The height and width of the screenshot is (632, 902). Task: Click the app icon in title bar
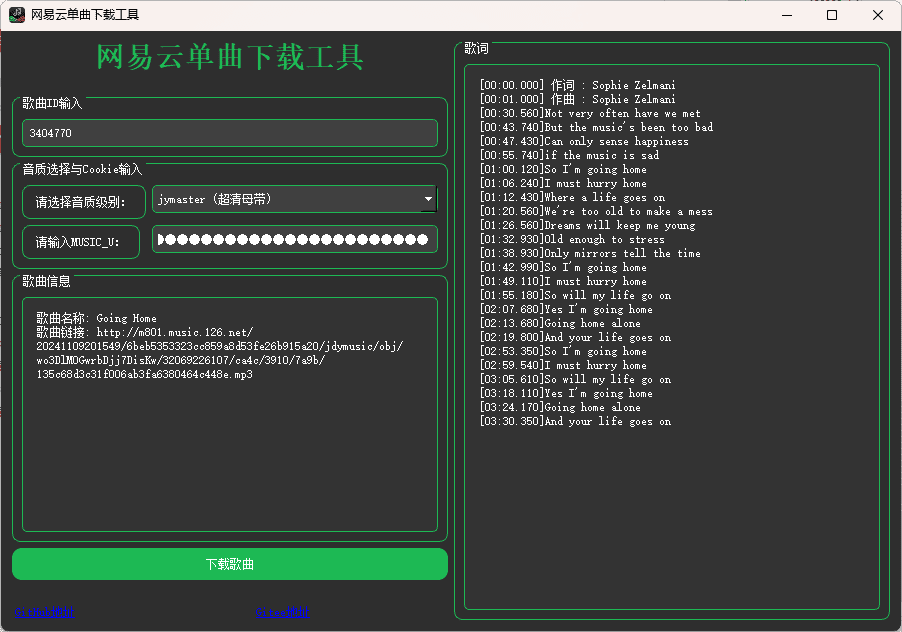tap(17, 15)
